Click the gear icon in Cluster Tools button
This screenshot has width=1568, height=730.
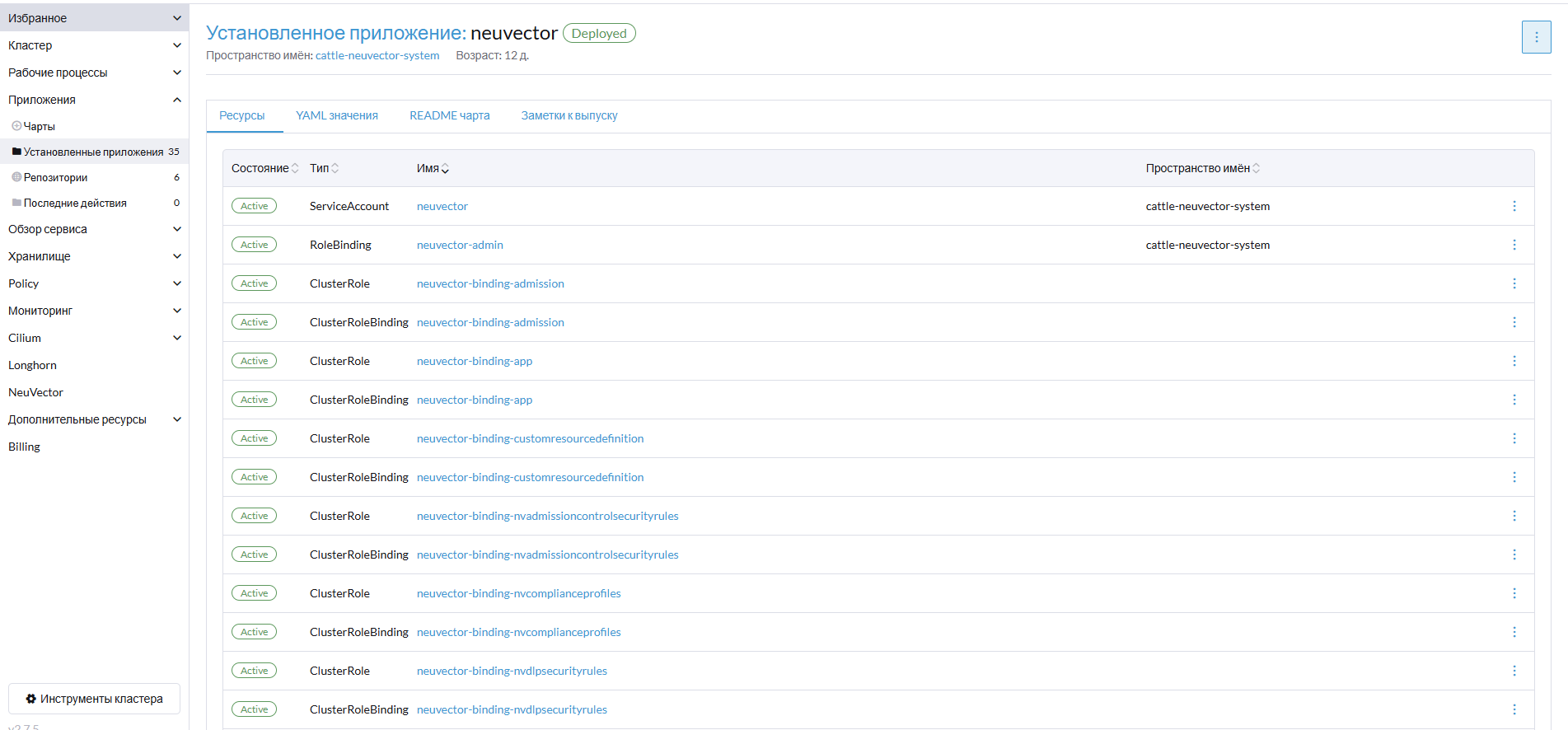(31, 699)
